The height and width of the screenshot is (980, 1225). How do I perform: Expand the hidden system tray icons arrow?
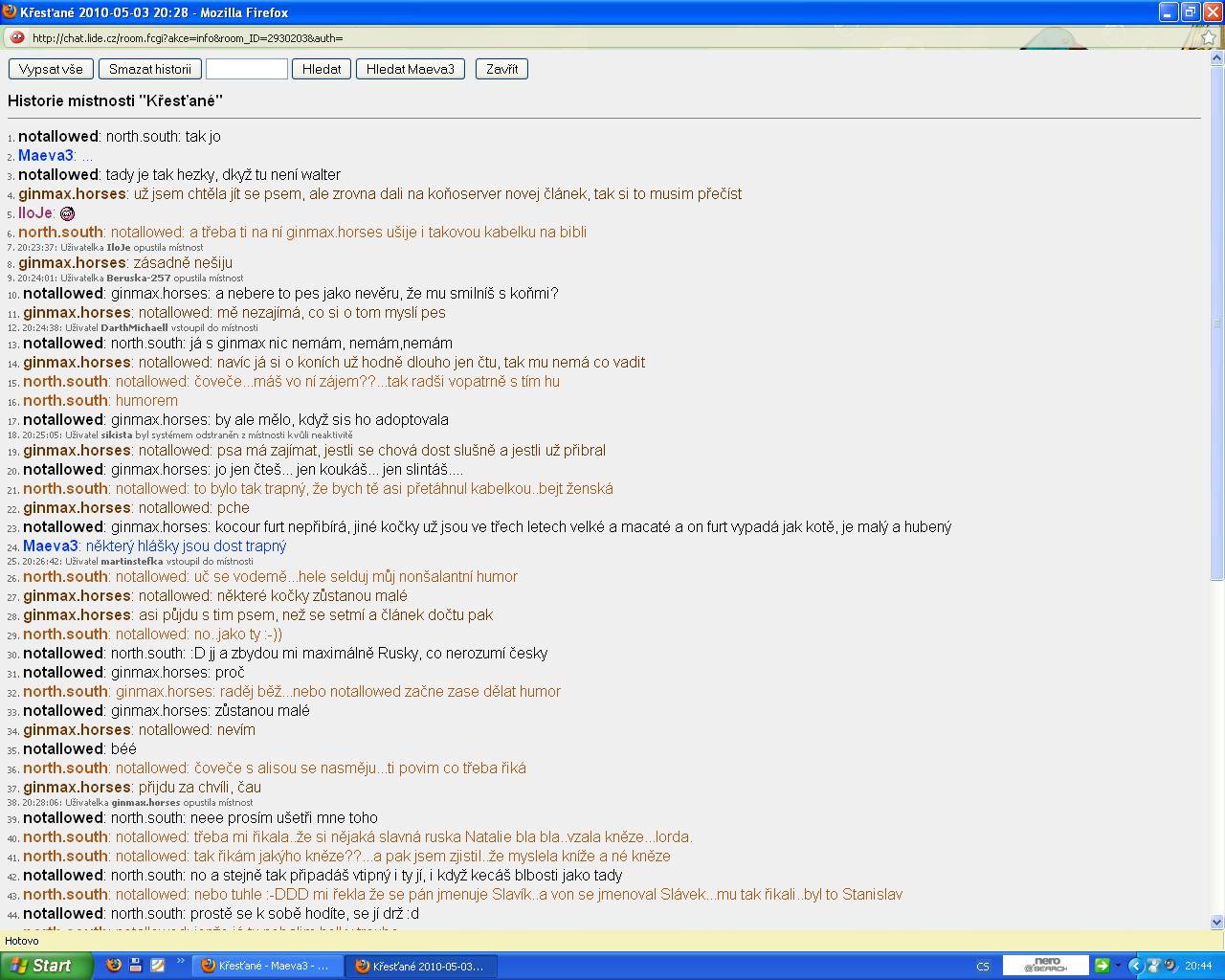[x=1136, y=966]
